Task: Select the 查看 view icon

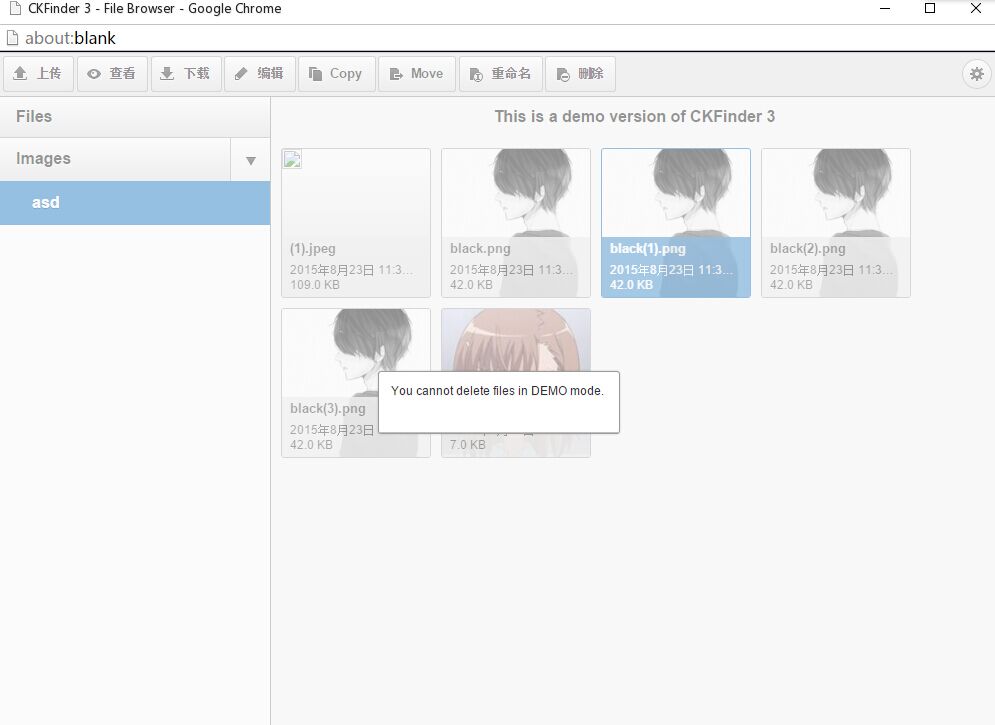Action: point(112,73)
